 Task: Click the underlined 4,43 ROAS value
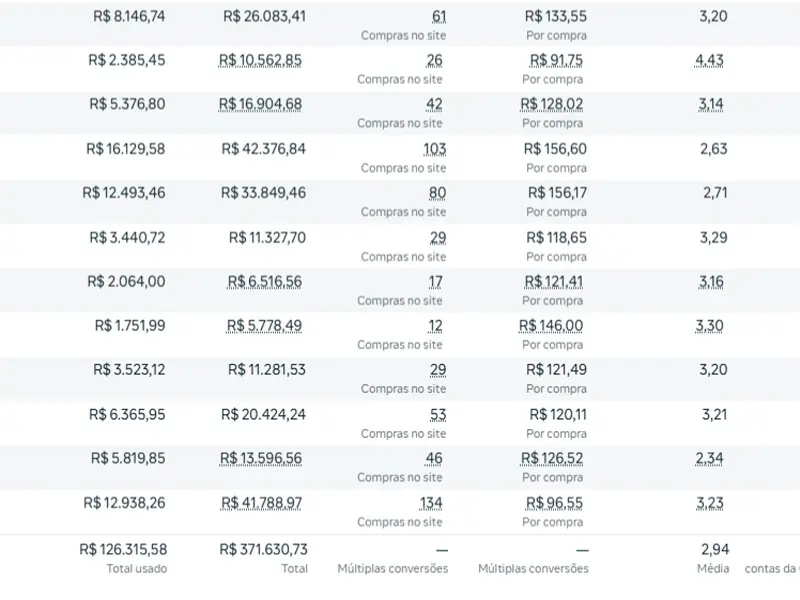pyautogui.click(x=710, y=60)
